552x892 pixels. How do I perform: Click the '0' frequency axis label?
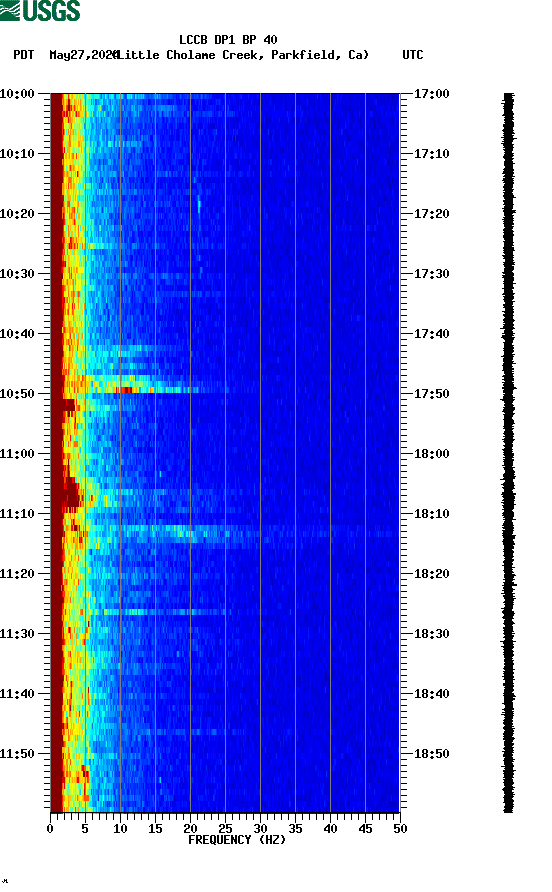click(50, 829)
